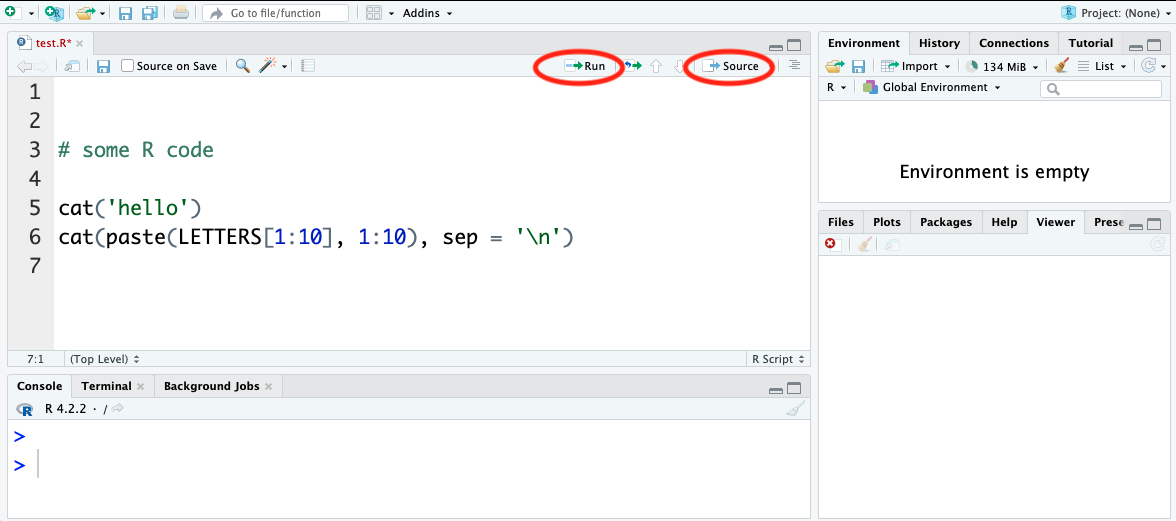Switch to the Packages tab
This screenshot has height=521, width=1176.
point(946,222)
